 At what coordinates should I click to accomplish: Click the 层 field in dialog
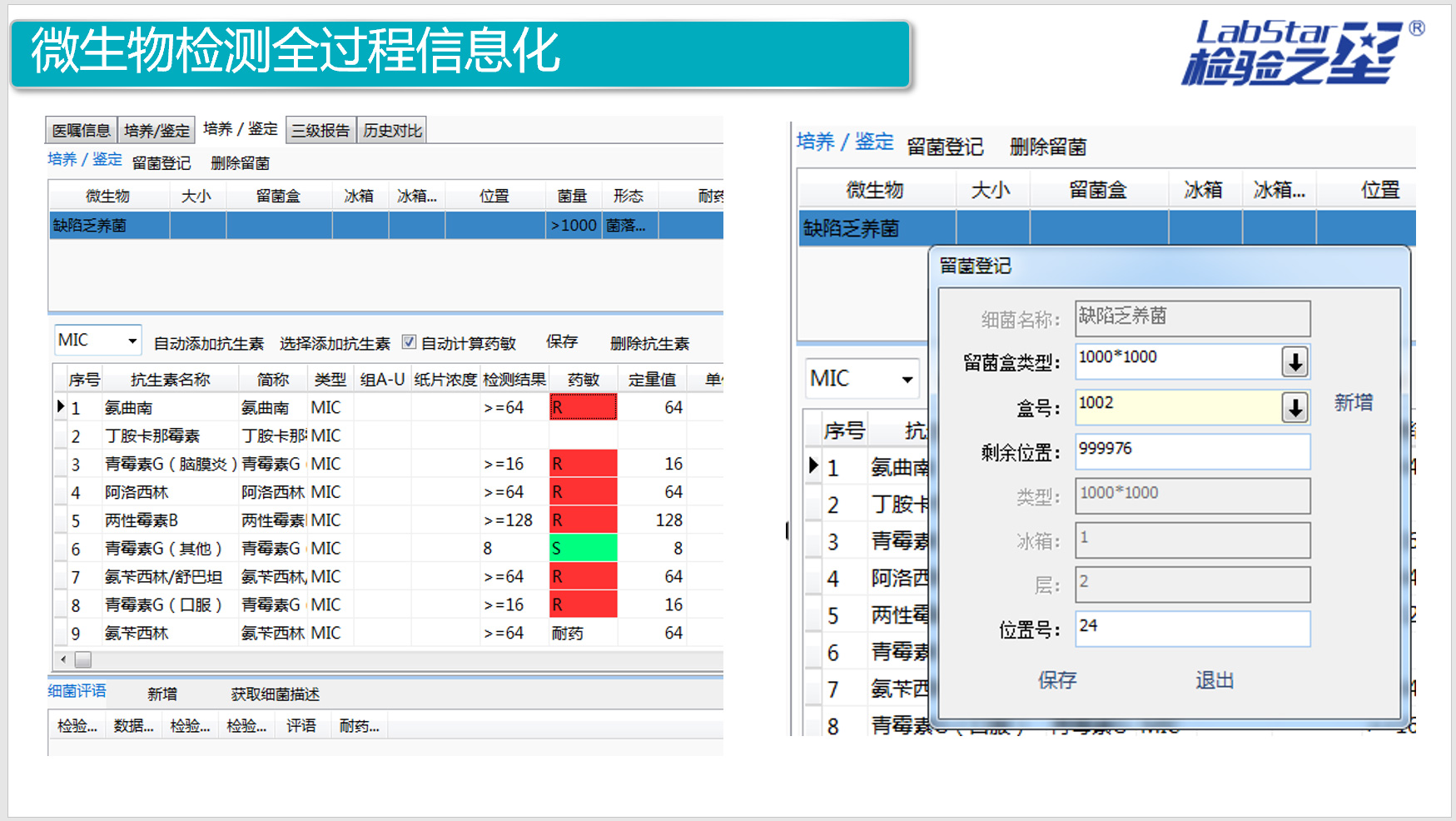[1192, 585]
